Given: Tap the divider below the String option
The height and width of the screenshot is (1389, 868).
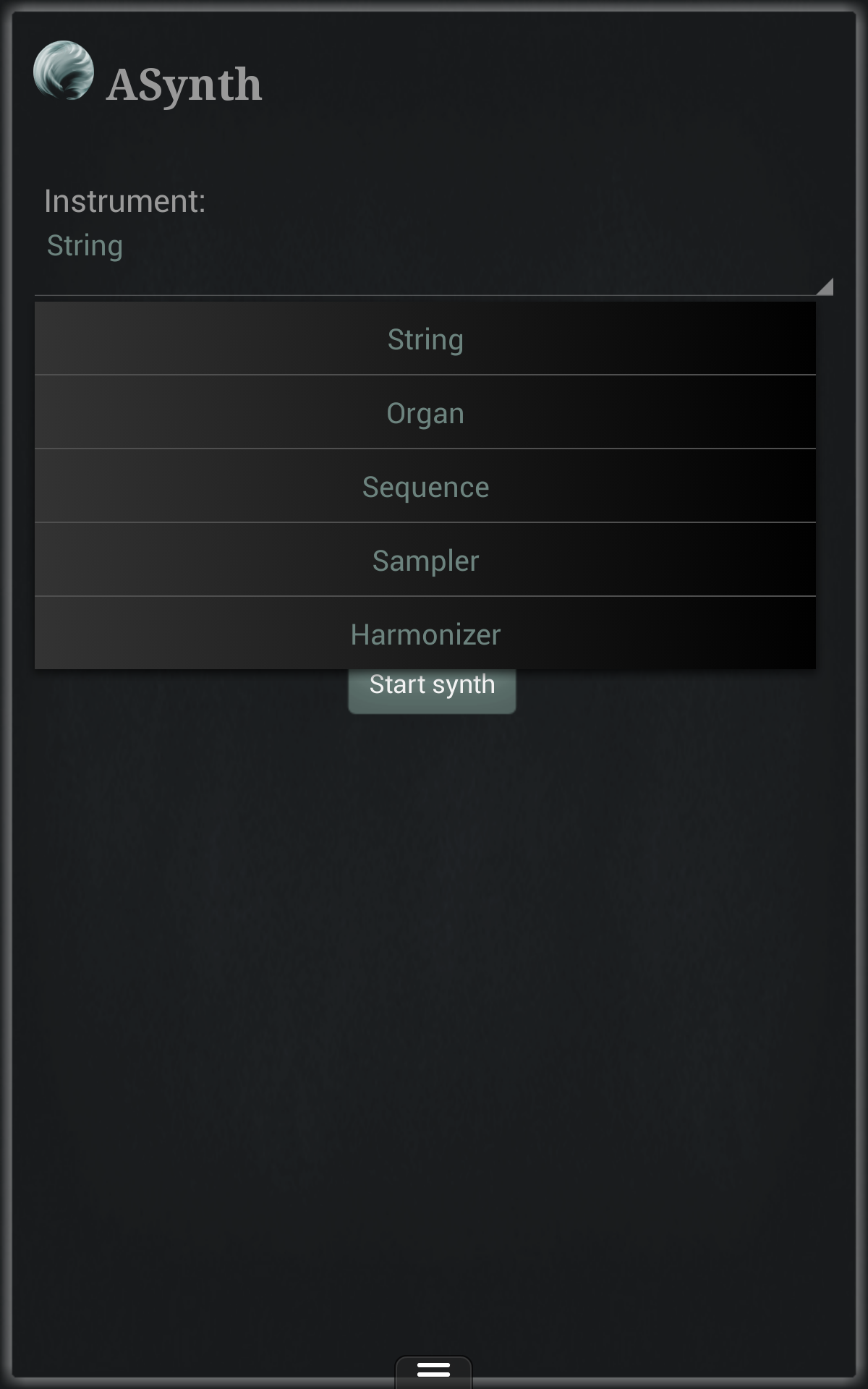Looking at the screenshot, I should [x=425, y=375].
